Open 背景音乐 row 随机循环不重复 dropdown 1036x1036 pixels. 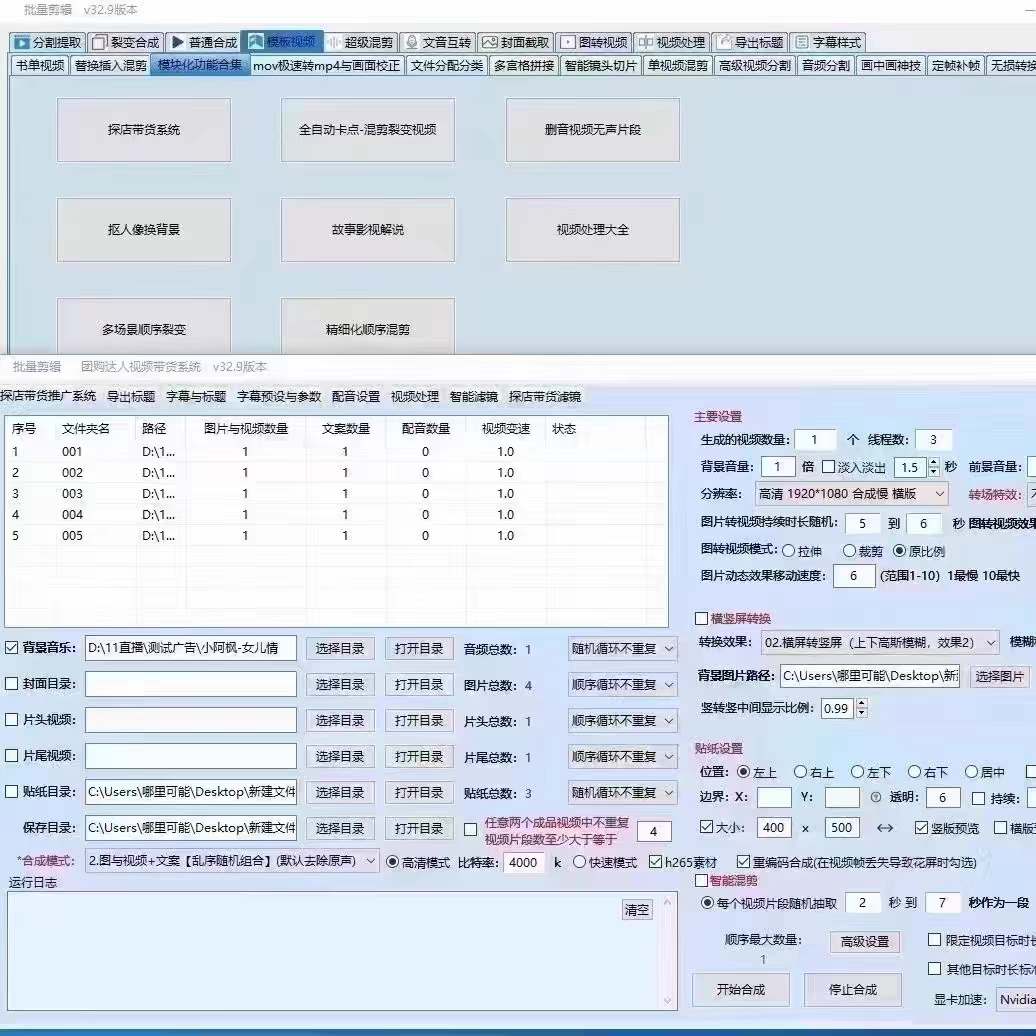(x=622, y=649)
